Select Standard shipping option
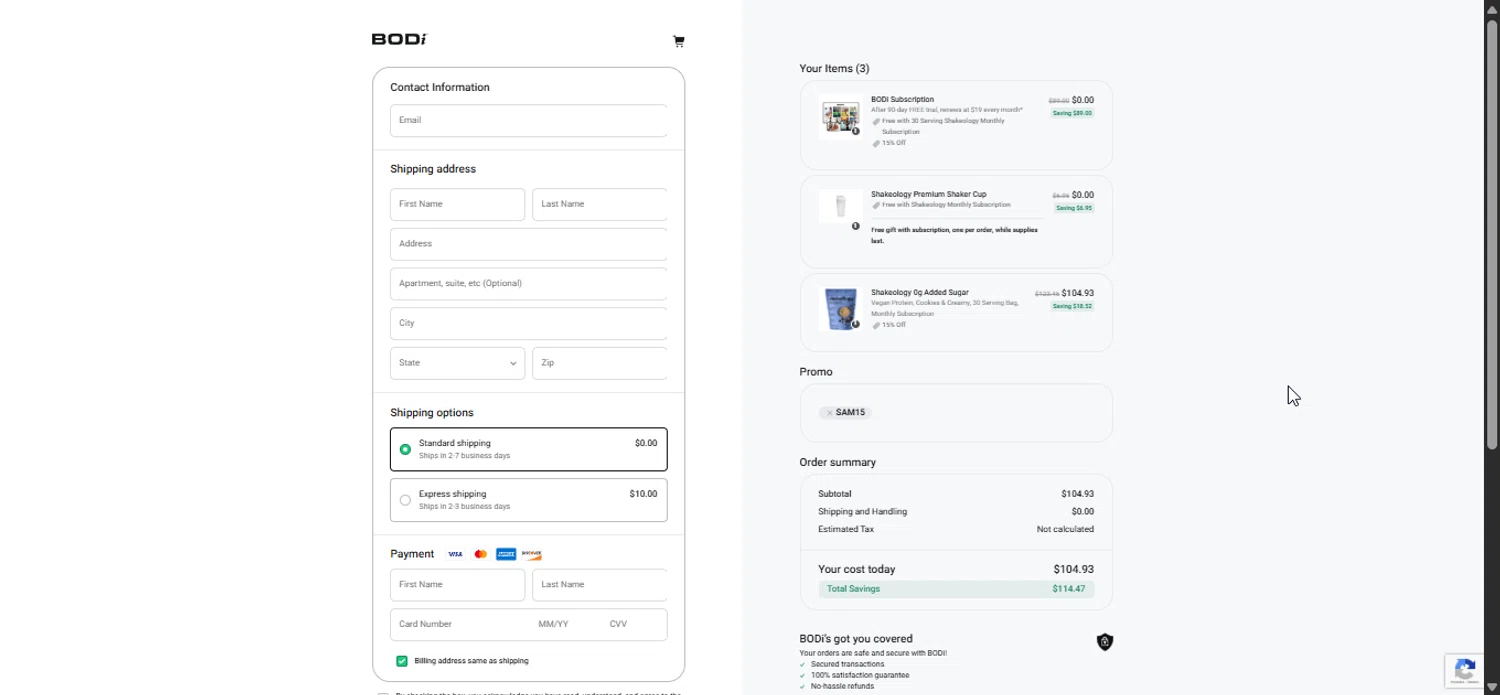The height and width of the screenshot is (695, 1500). (x=529, y=449)
